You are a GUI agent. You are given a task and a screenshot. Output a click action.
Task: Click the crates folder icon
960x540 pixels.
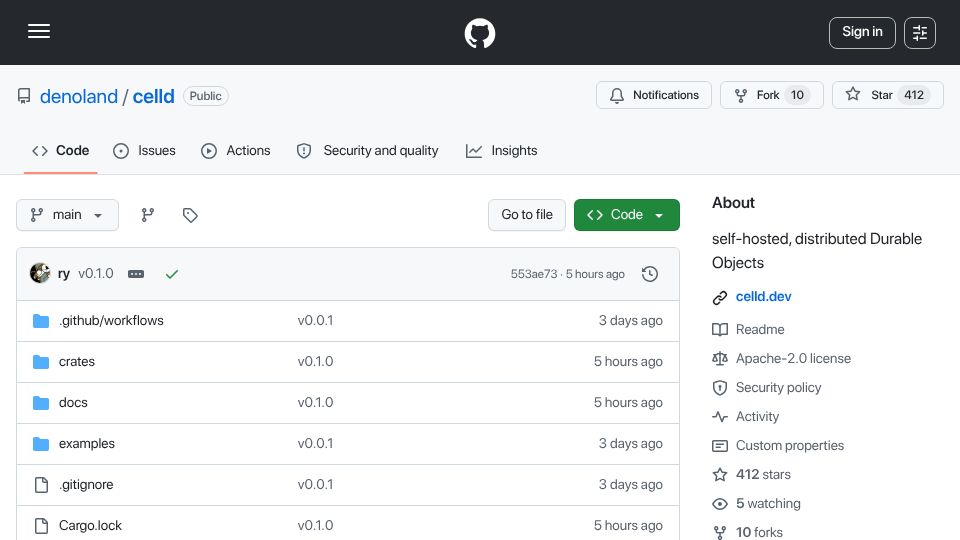(41, 362)
